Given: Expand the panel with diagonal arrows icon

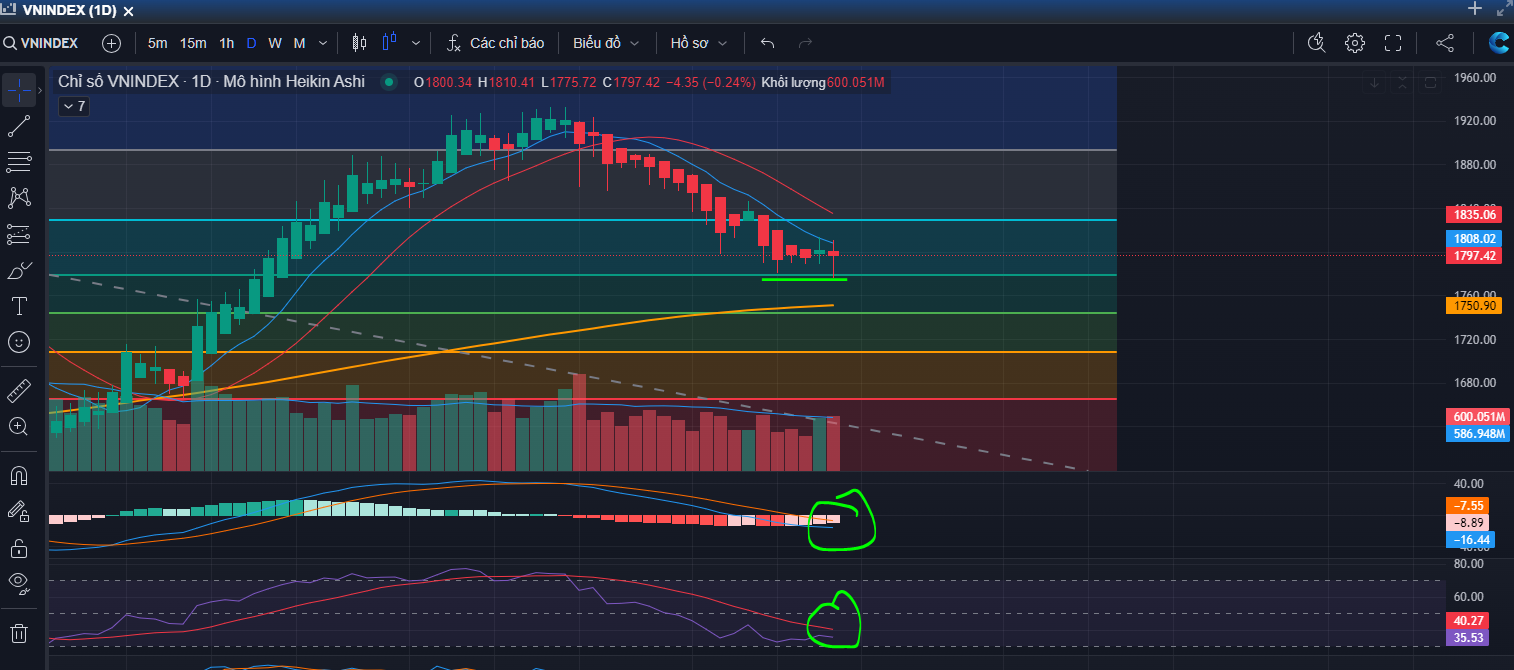Looking at the screenshot, I should (x=1504, y=9).
